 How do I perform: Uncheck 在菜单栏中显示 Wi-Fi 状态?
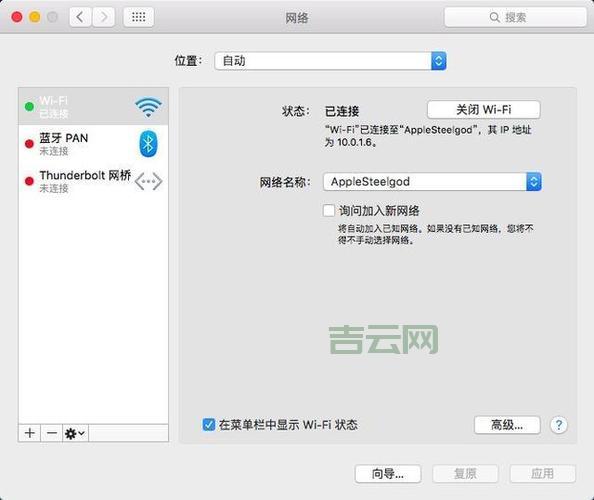(209, 425)
